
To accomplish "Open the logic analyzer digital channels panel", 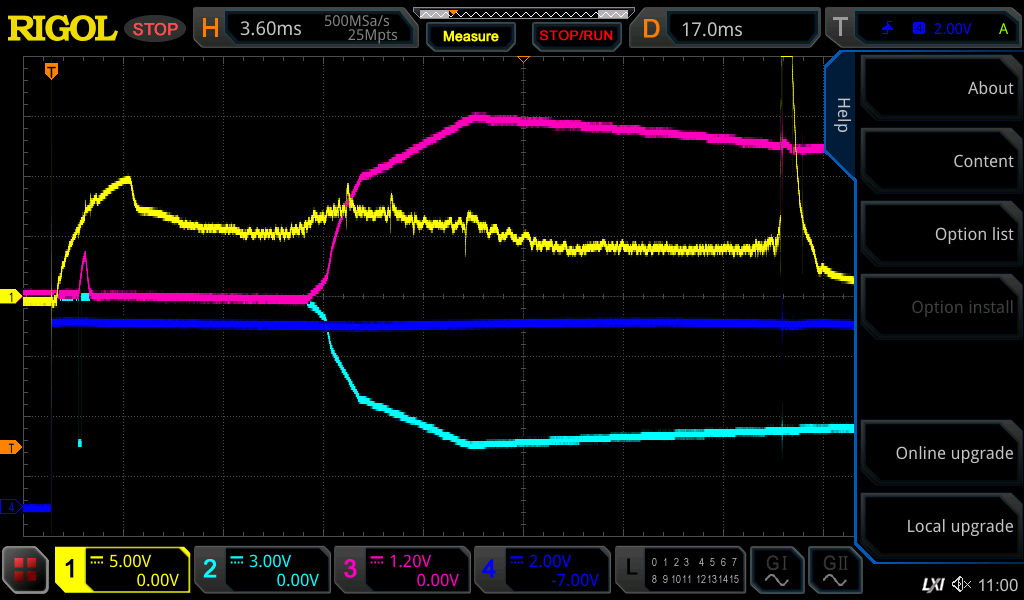I will (680, 570).
